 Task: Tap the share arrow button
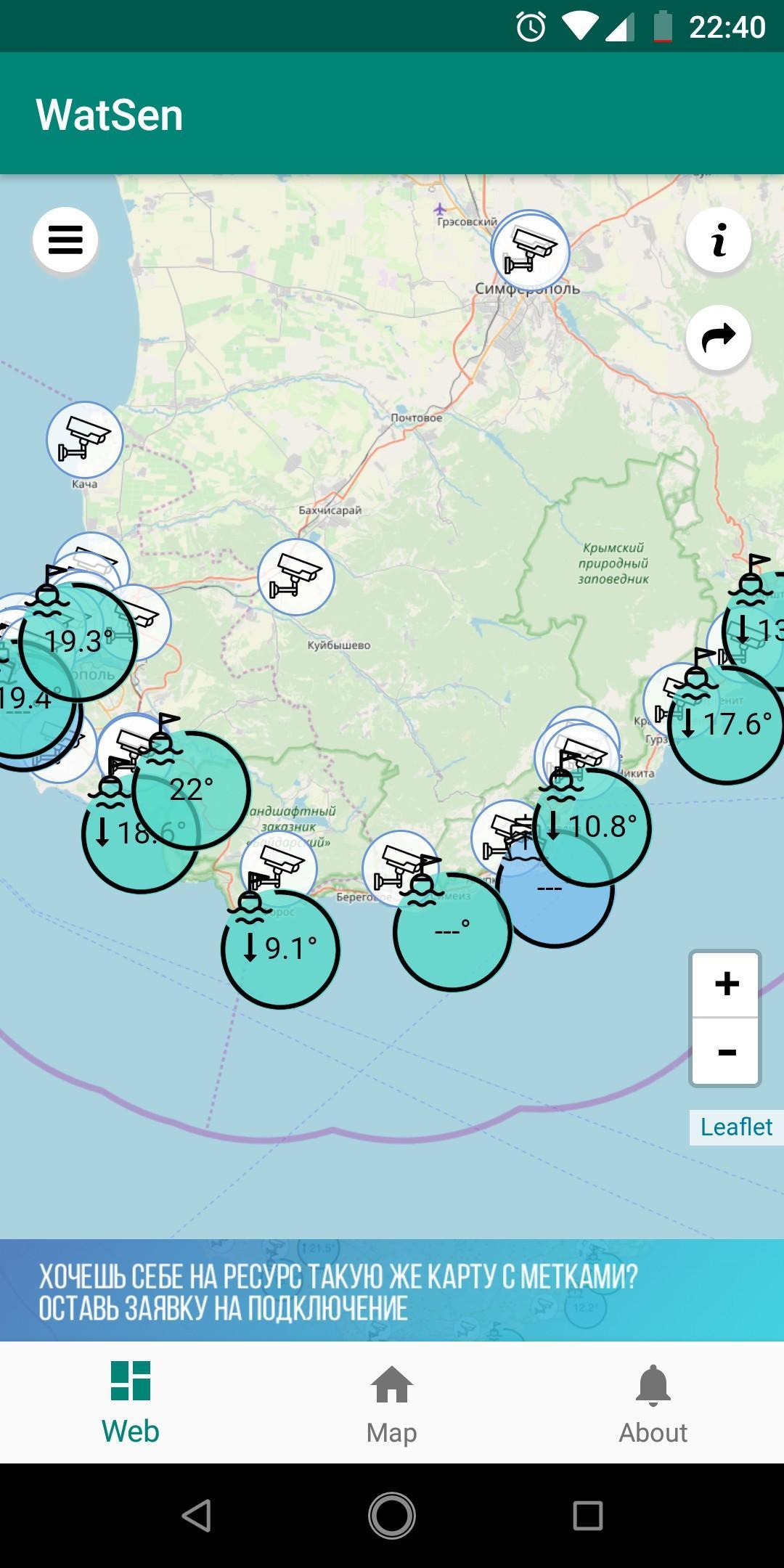(718, 338)
